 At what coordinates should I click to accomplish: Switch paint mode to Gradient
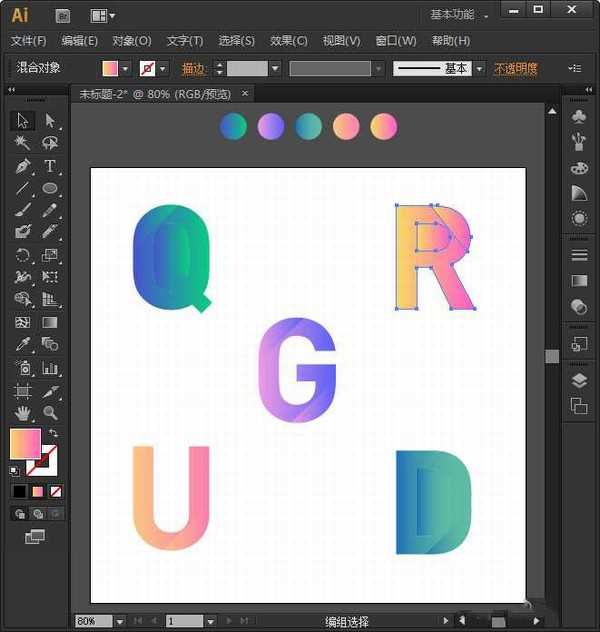(x=38, y=491)
